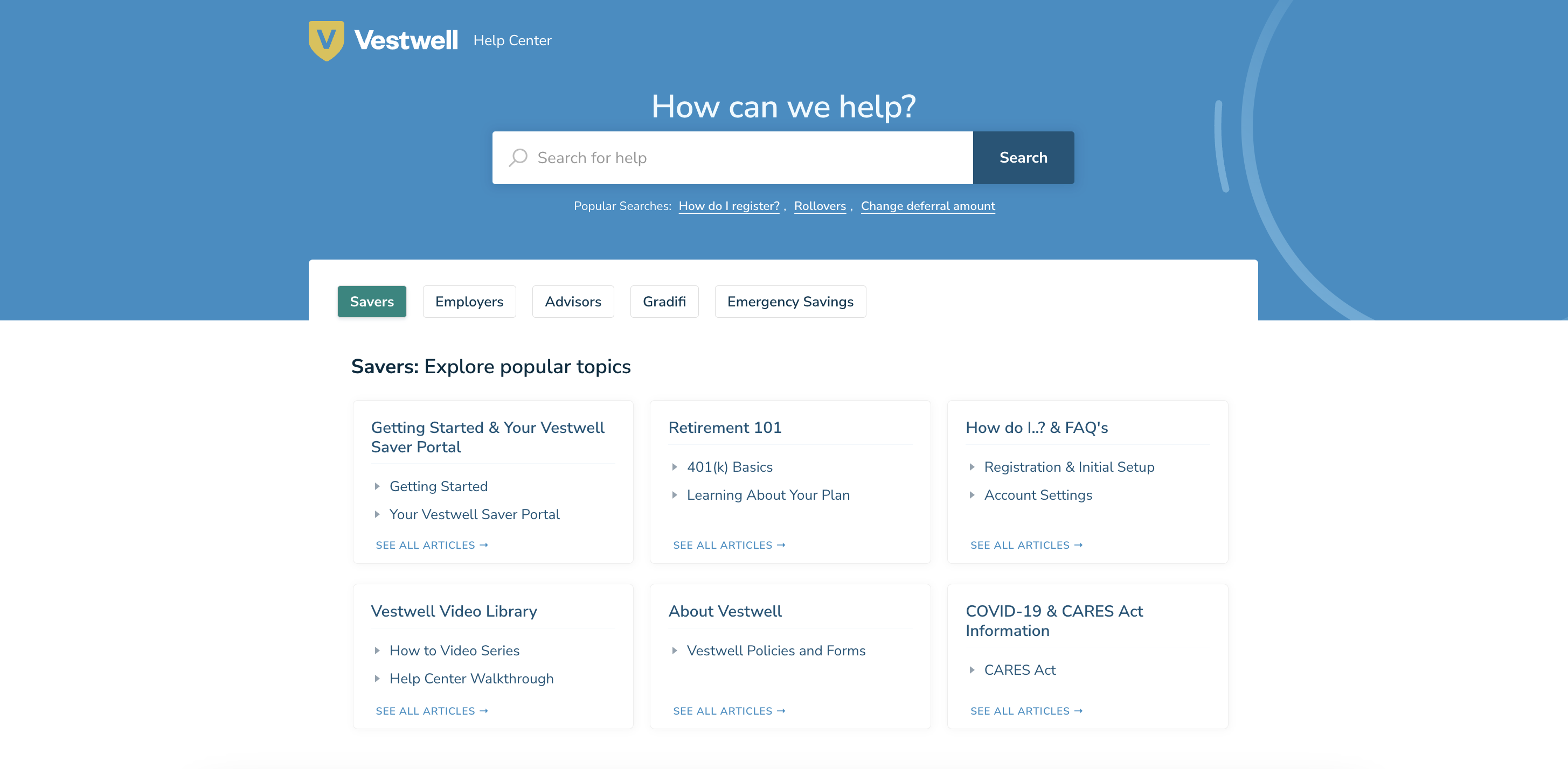This screenshot has width=1568, height=769.
Task: Click triangle beside CARES Act
Action: (972, 670)
